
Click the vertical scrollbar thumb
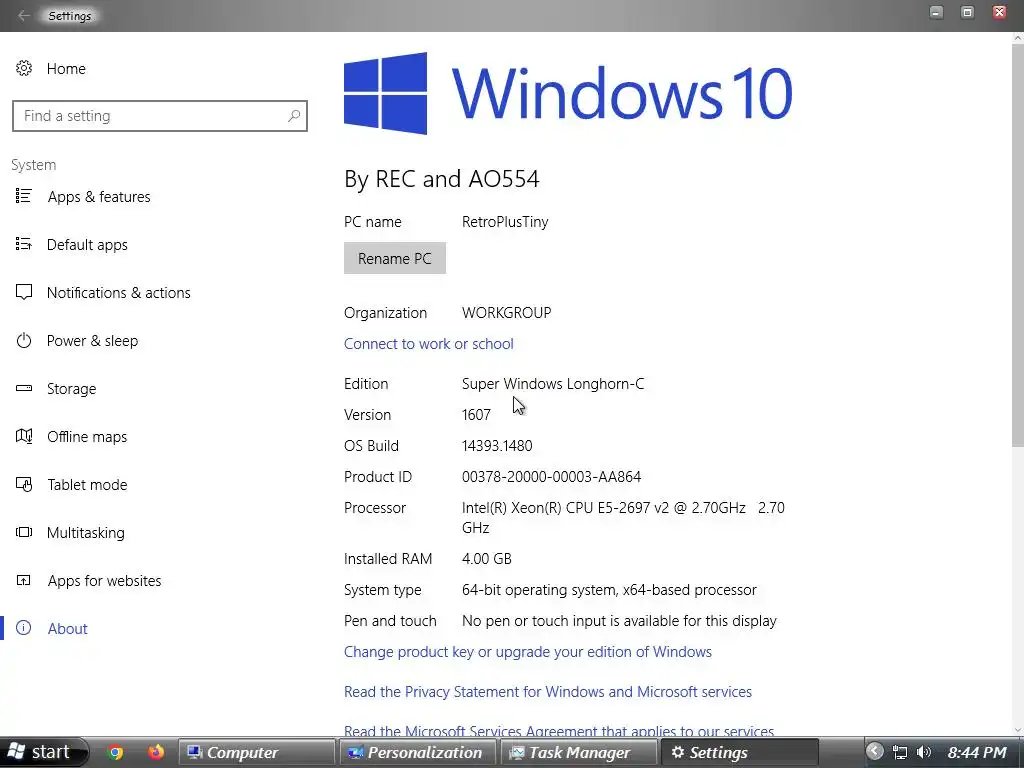point(1017,245)
